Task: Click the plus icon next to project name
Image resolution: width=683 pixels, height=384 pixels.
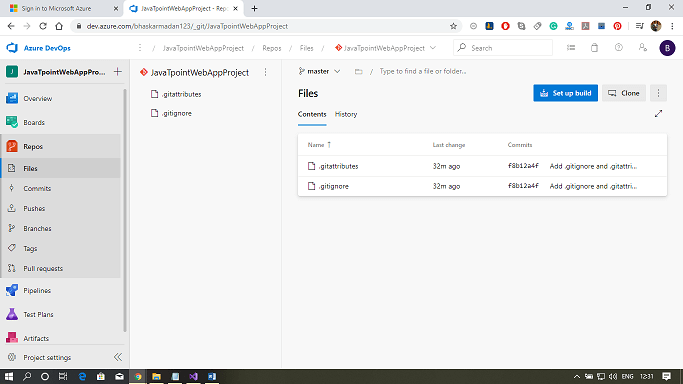Action: click(118, 71)
